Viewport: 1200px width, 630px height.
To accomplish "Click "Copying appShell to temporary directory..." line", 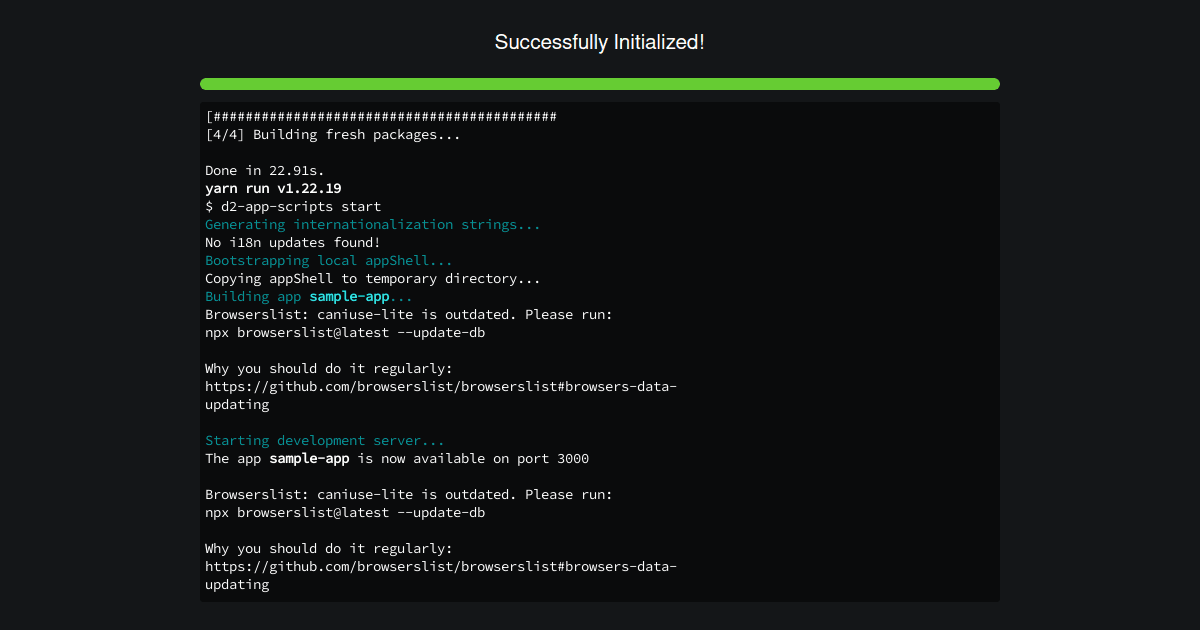I will (x=373, y=278).
